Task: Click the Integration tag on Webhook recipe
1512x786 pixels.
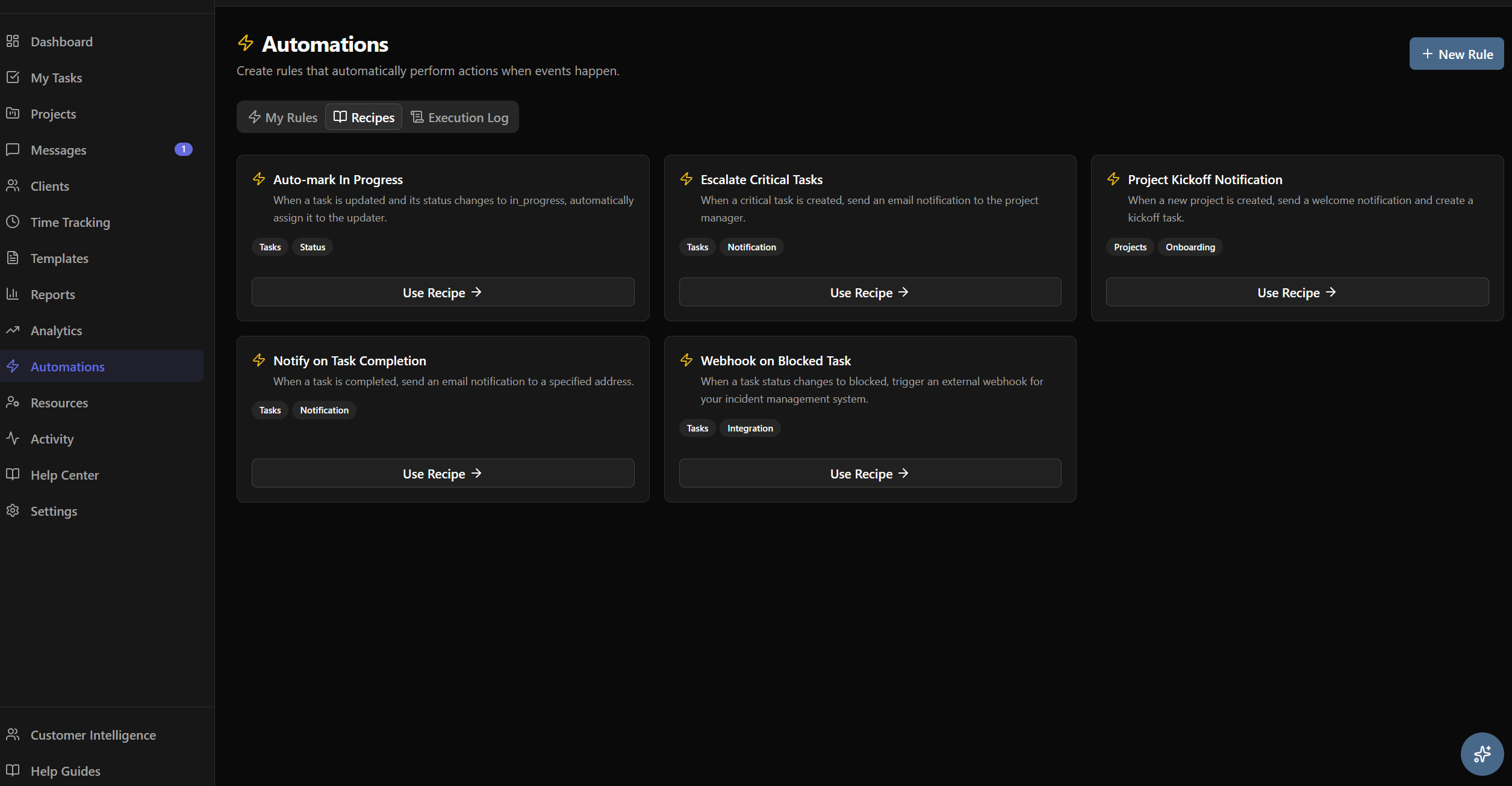Action: 750,428
